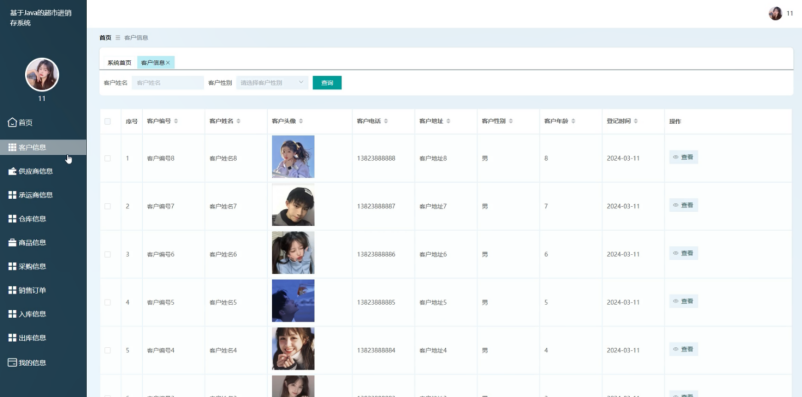Check the checkbox for row 客户编号4

(x=107, y=350)
